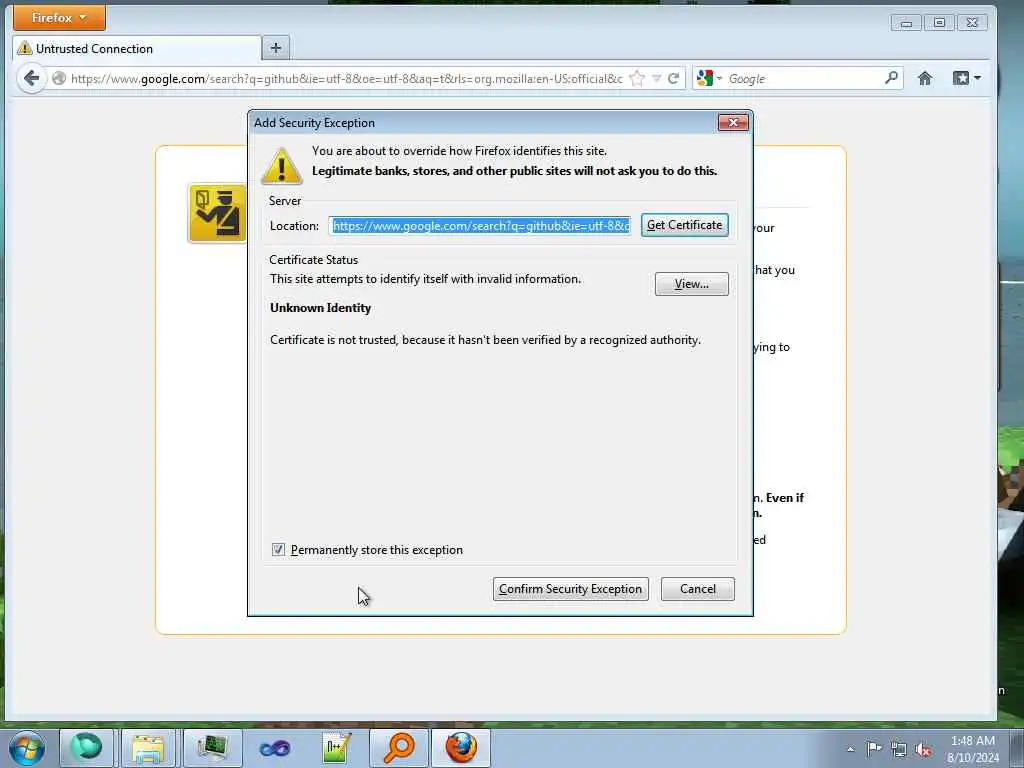Open the blue infinity app in taskbar

[x=274, y=748]
